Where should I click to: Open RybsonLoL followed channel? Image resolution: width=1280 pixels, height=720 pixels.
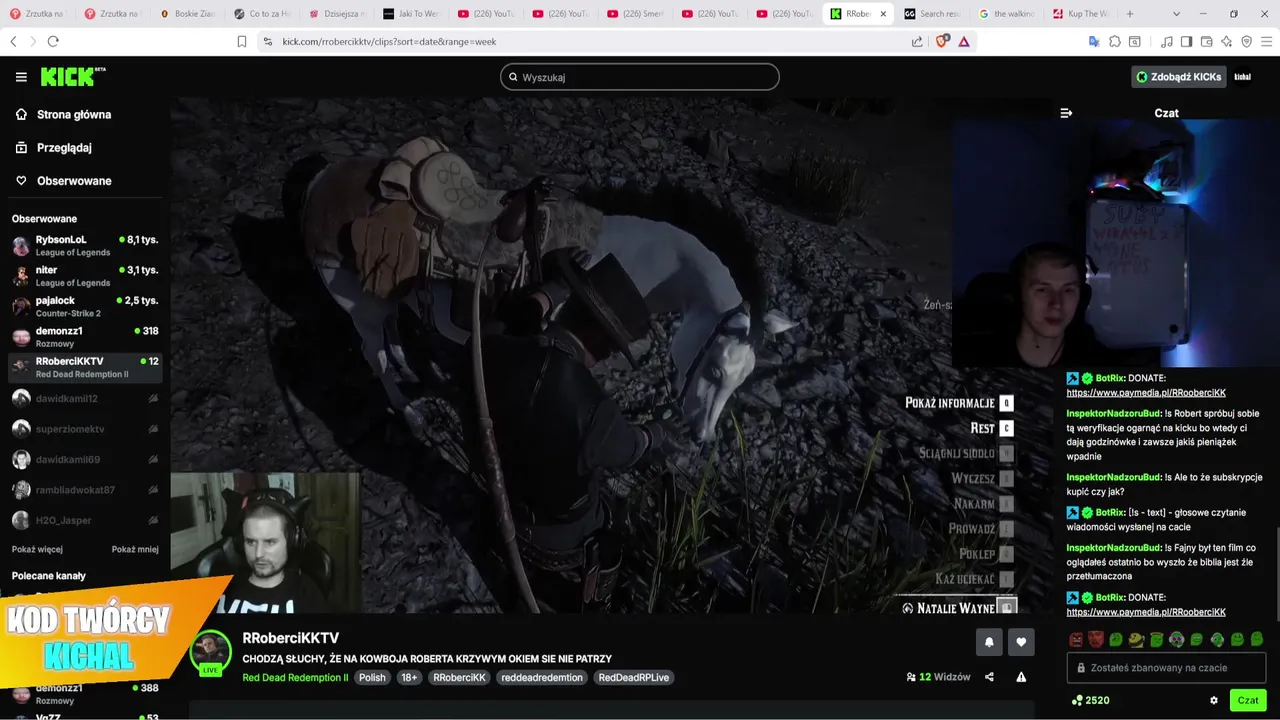tap(85, 246)
